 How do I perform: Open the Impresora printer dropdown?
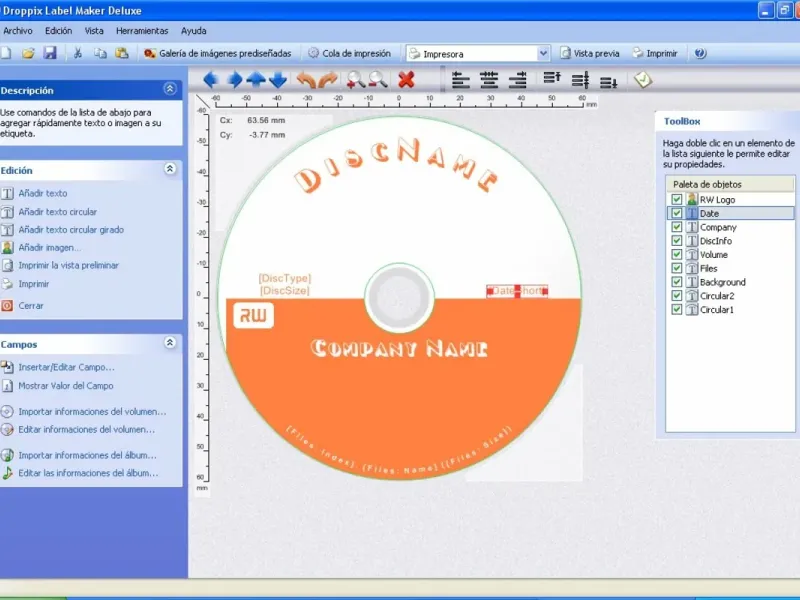[543, 54]
